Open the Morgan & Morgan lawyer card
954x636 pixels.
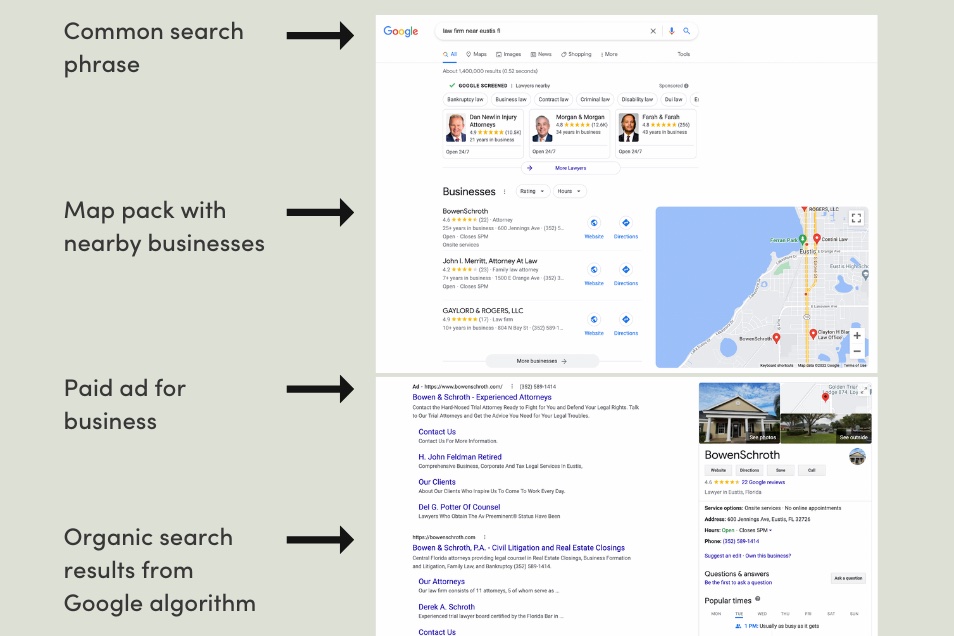pos(569,134)
